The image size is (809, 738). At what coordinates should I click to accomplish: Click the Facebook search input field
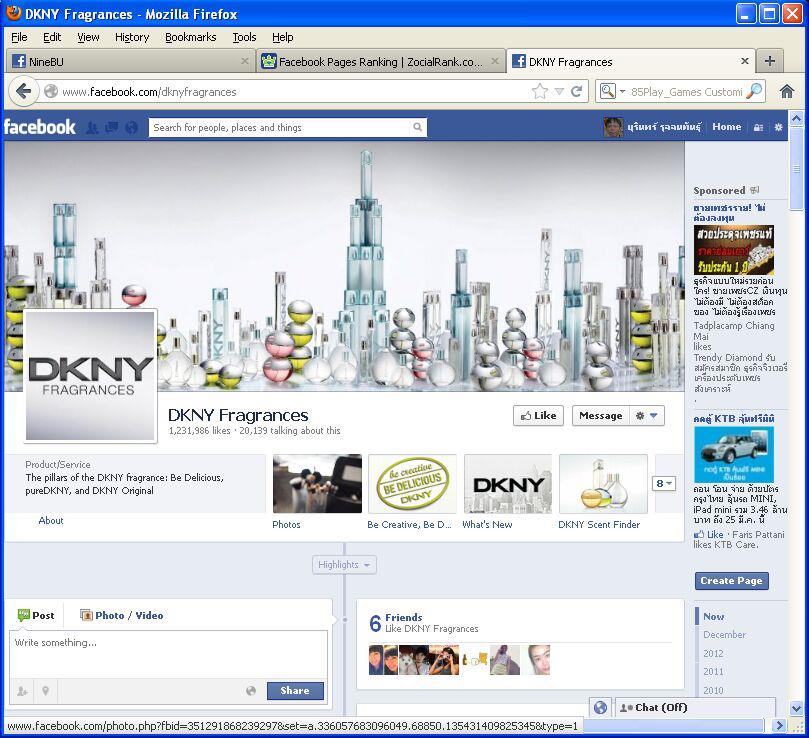[x=280, y=128]
